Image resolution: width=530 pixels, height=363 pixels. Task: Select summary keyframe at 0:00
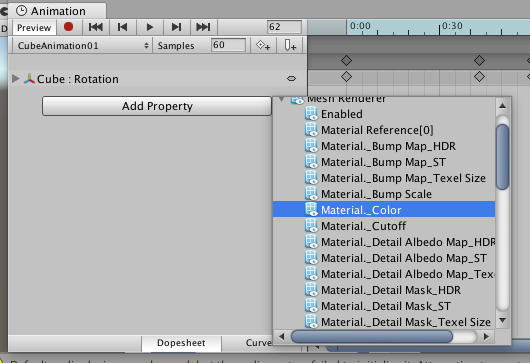(x=346, y=61)
